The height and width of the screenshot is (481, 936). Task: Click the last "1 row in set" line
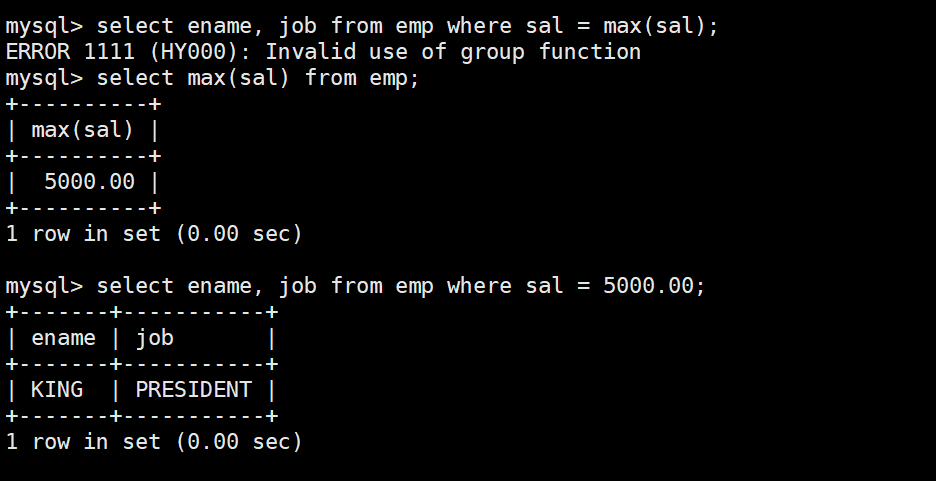153,441
